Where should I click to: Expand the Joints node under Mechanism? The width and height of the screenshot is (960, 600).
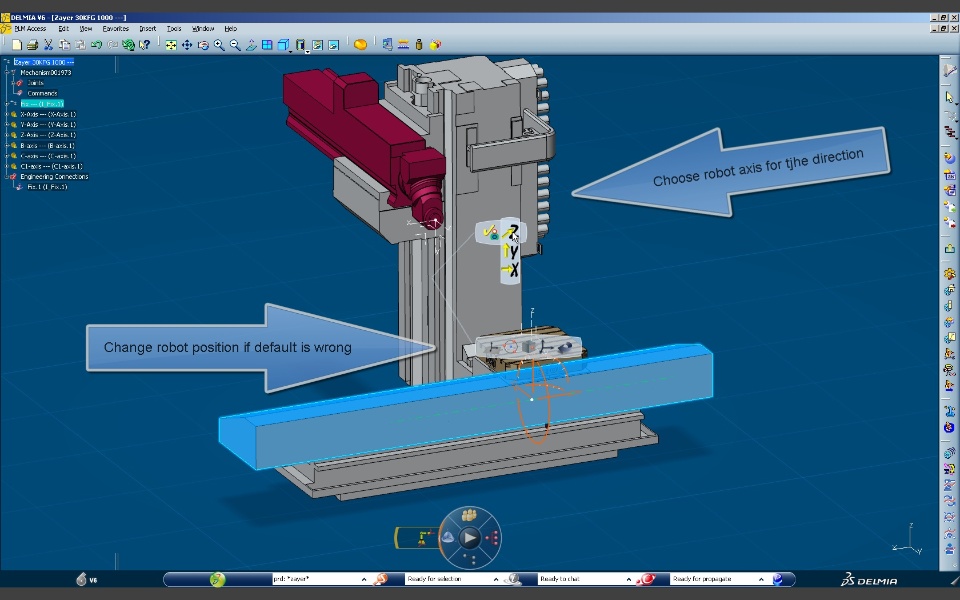pyautogui.click(x=13, y=83)
